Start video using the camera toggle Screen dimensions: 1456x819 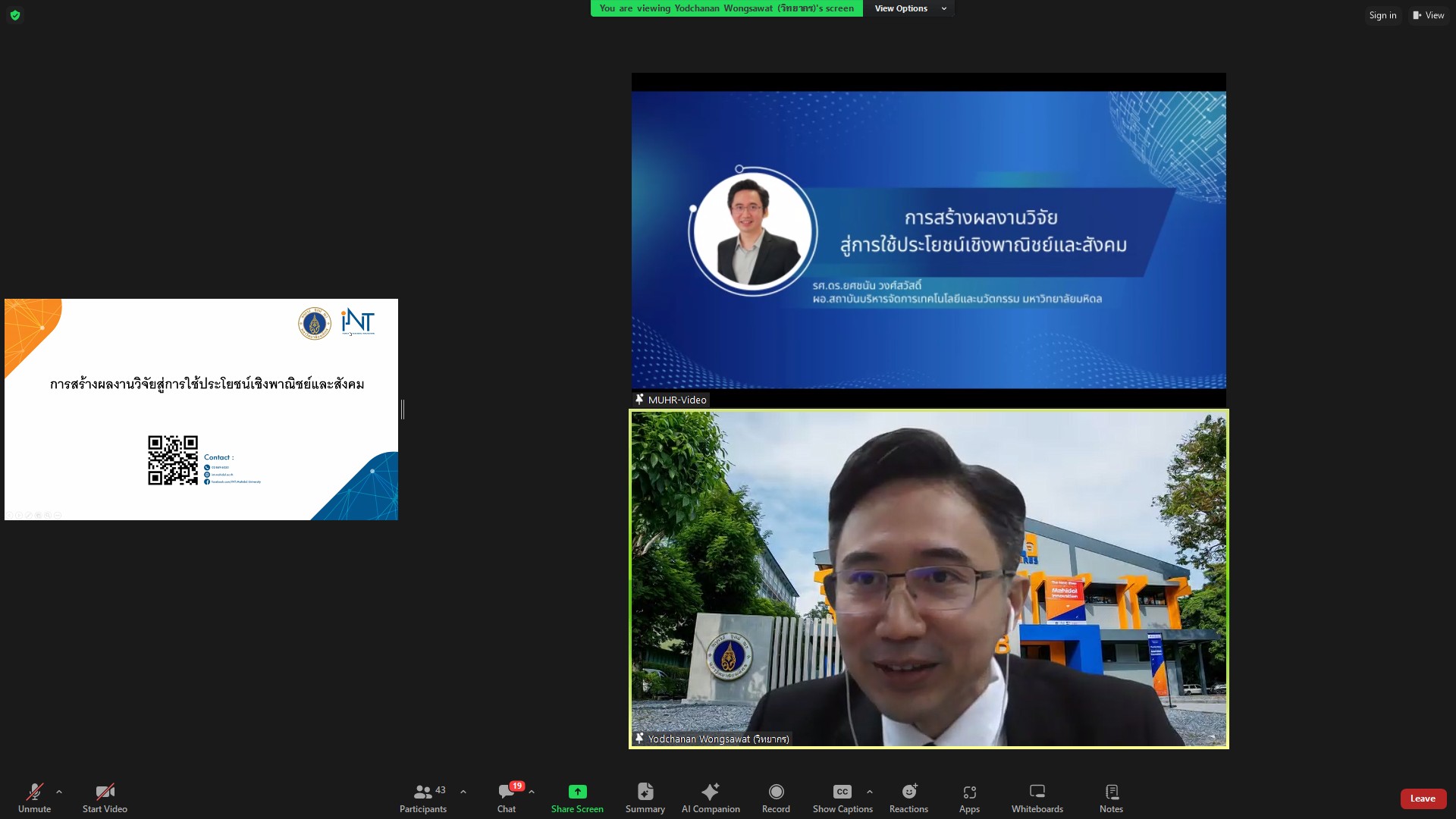pyautogui.click(x=105, y=792)
